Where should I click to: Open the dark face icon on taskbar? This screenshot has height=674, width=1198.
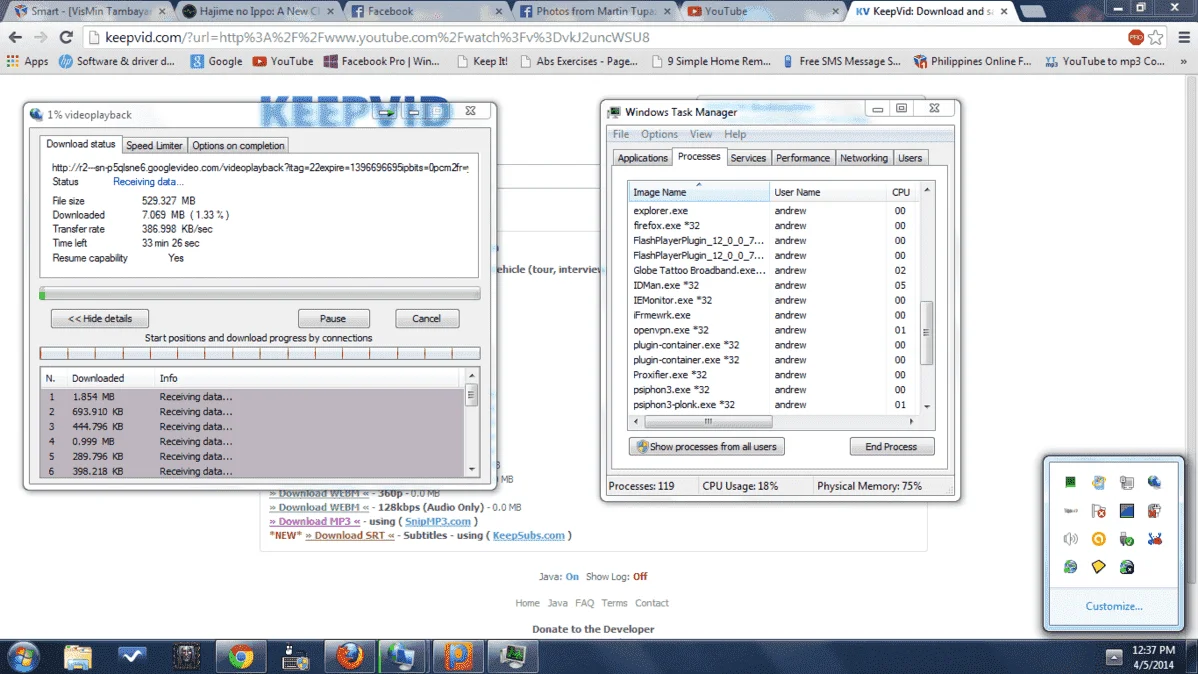pyautogui.click(x=186, y=656)
